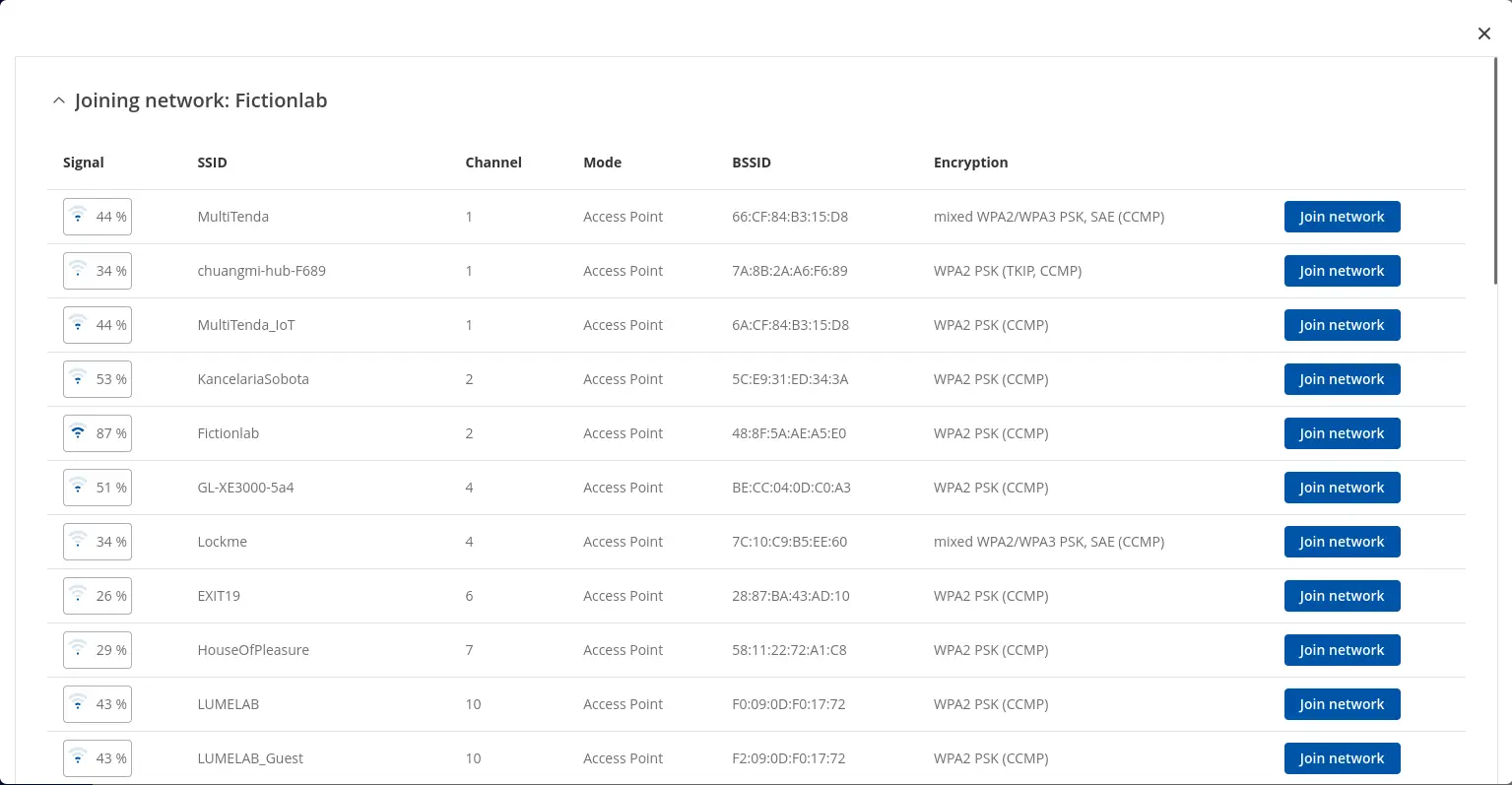
Task: Click the Wi-Fi signal icon for MultiTenda
Action: pos(79,217)
